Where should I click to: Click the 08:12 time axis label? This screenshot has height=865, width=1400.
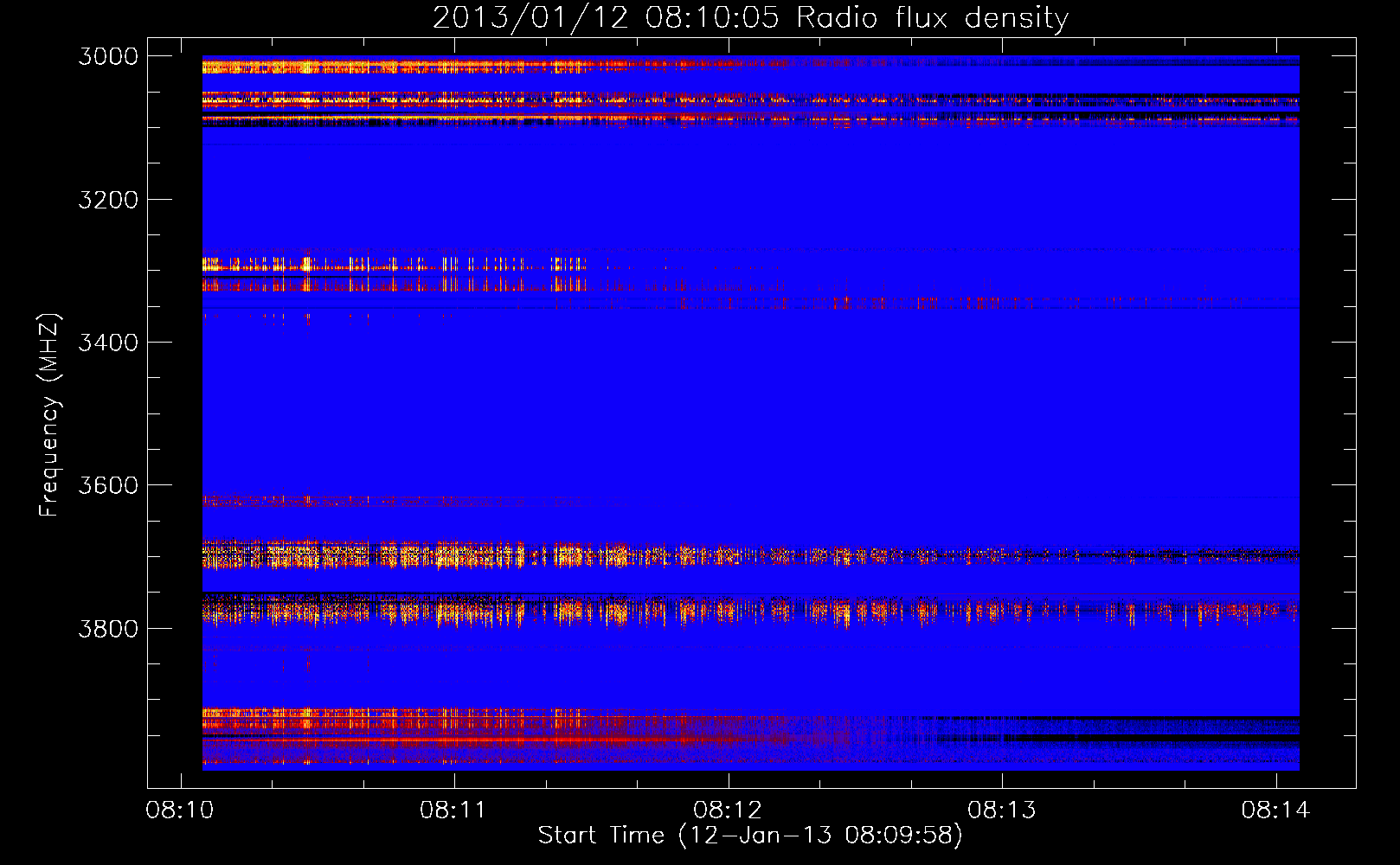click(x=728, y=811)
